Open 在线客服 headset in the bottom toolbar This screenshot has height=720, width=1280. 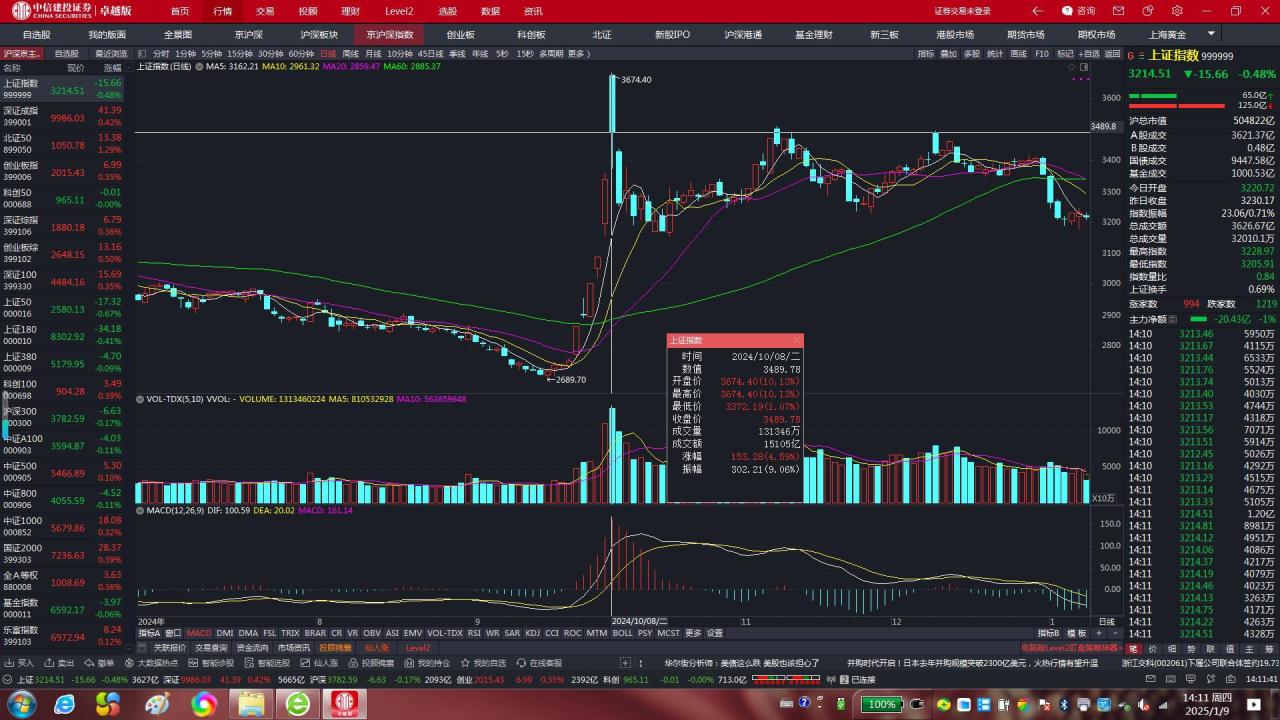(x=539, y=663)
